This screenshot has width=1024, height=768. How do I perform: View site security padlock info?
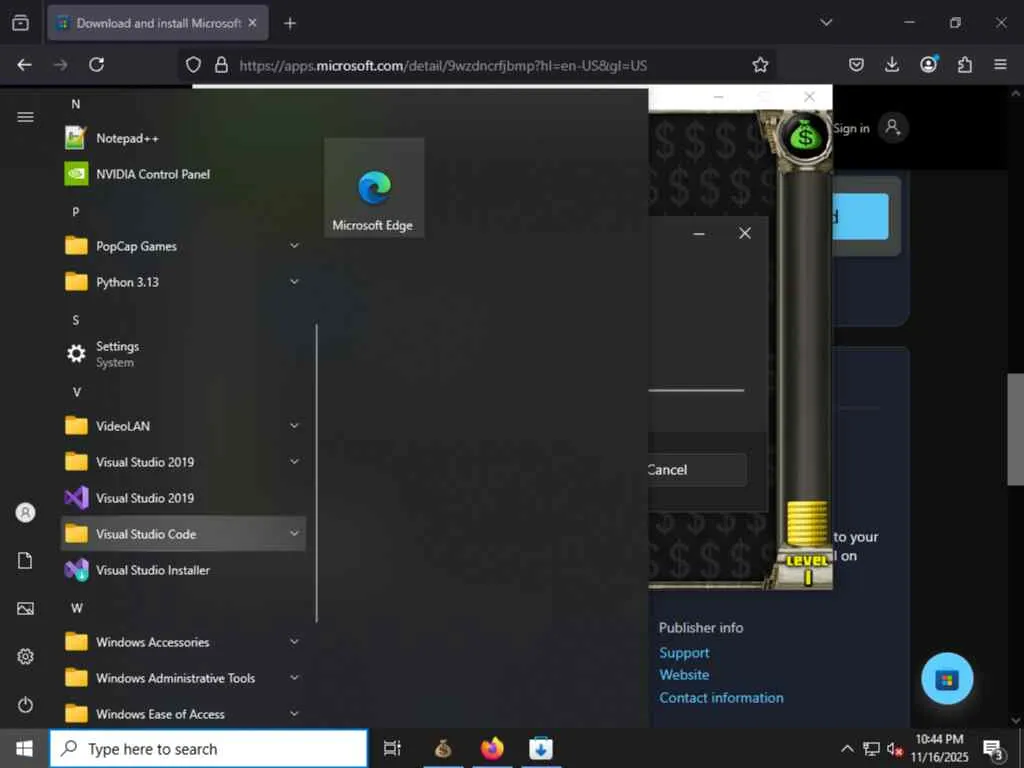click(x=221, y=65)
